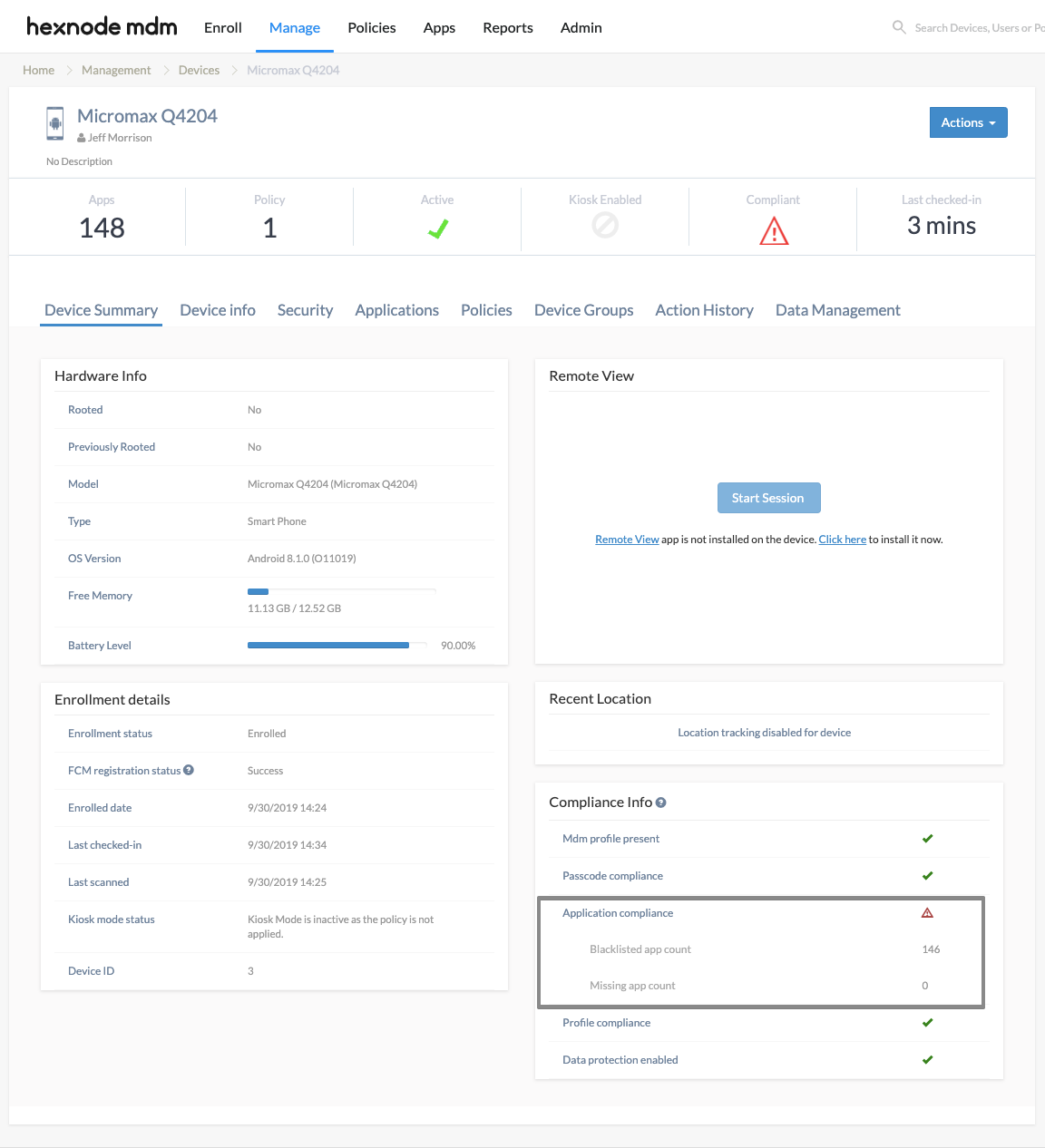The image size is (1045, 1148).
Task: Open the Enroll menu
Action: coord(223,27)
